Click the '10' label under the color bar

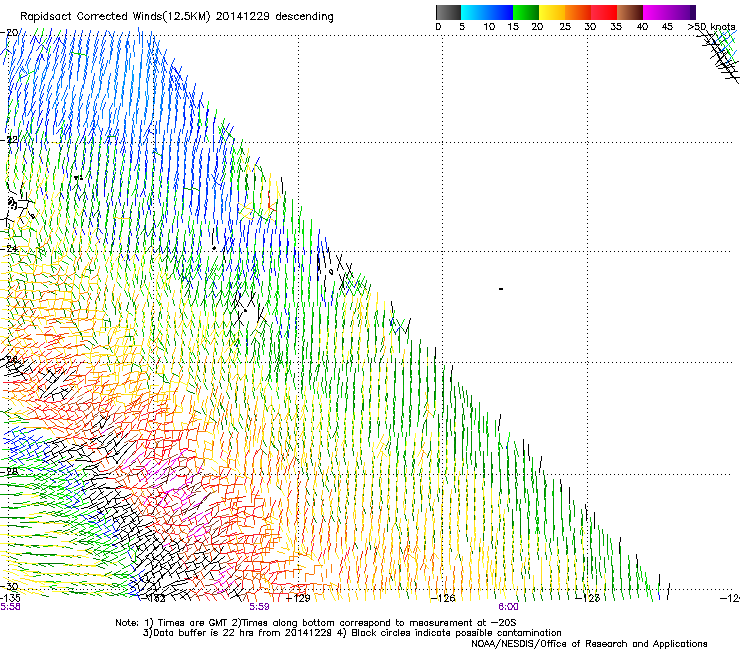(489, 26)
